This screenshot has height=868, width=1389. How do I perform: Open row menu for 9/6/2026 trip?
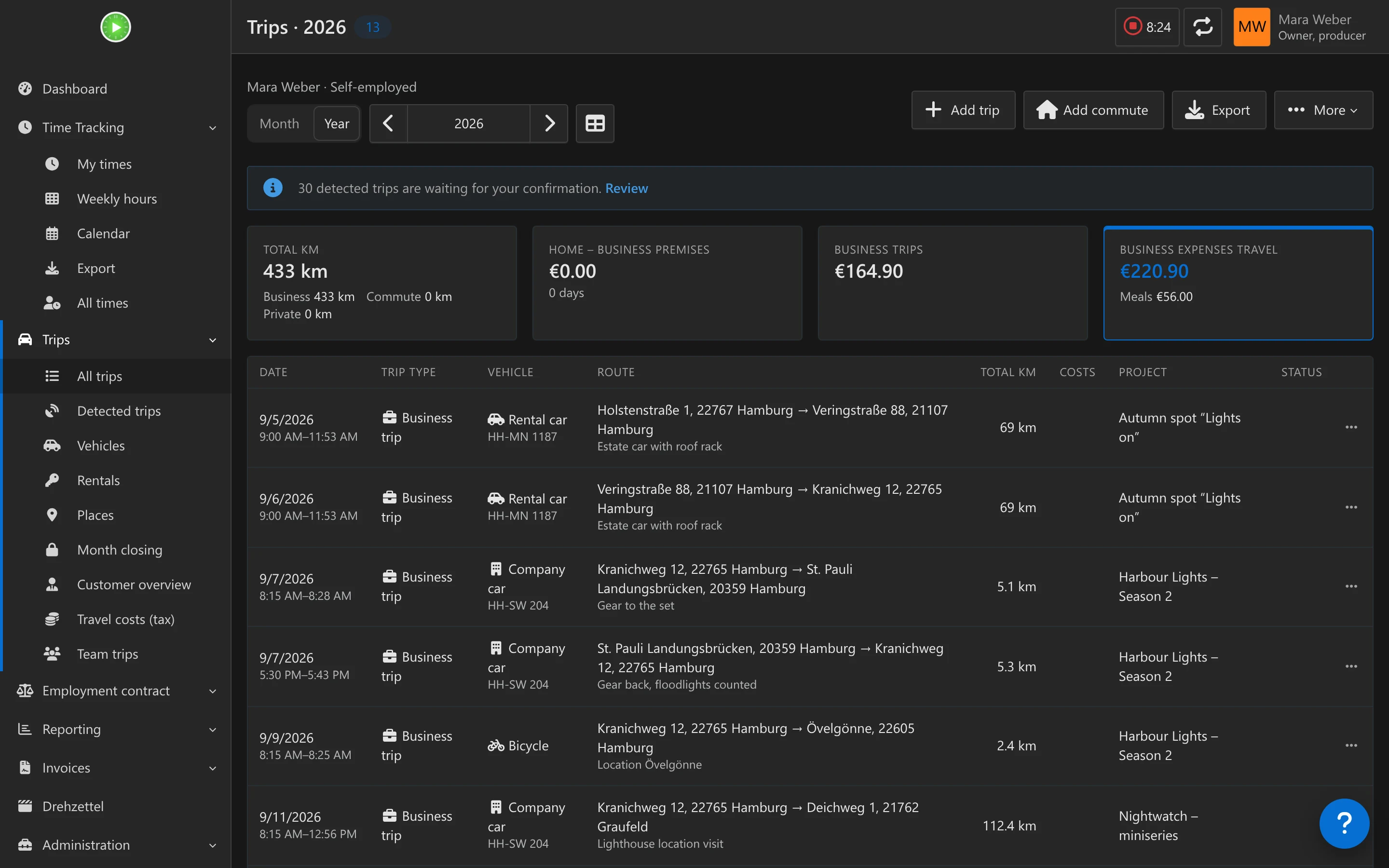[1351, 507]
